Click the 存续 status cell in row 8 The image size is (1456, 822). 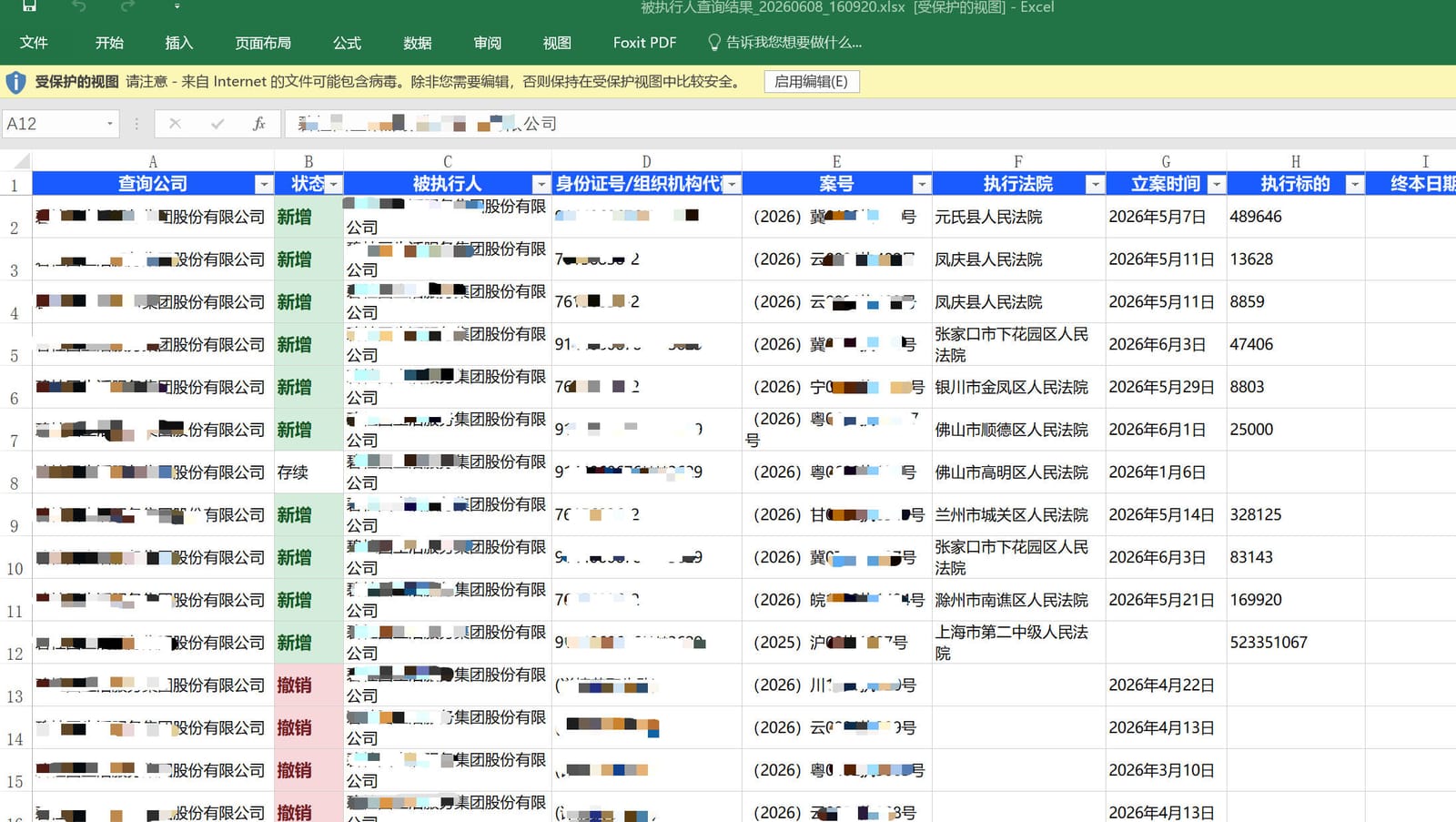308,472
